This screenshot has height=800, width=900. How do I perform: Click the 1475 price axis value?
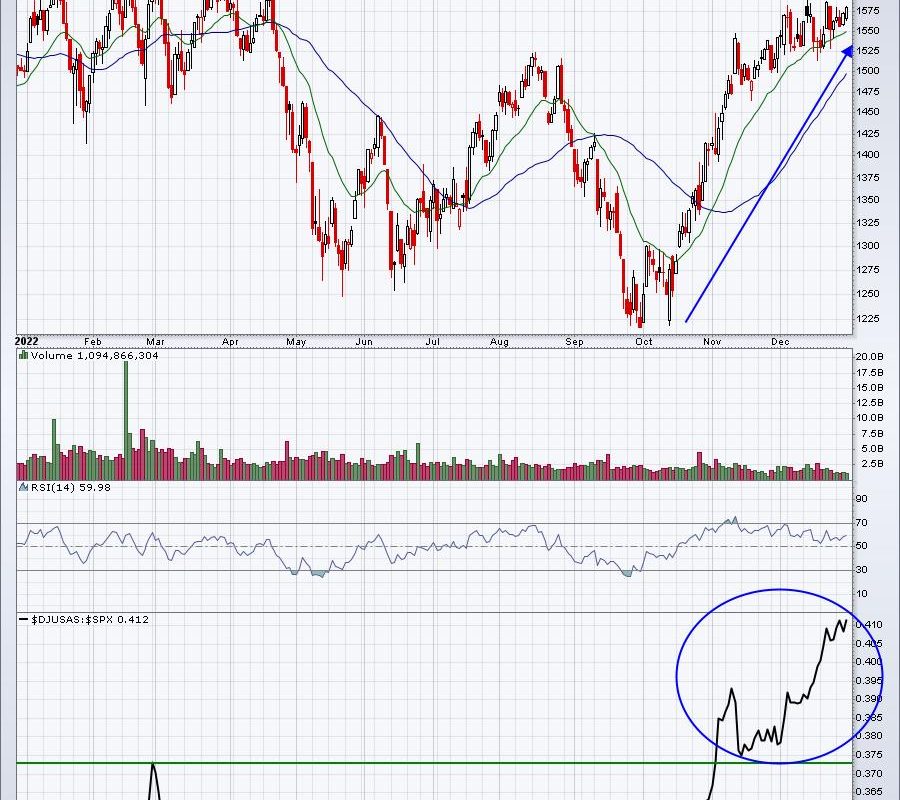[x=868, y=91]
